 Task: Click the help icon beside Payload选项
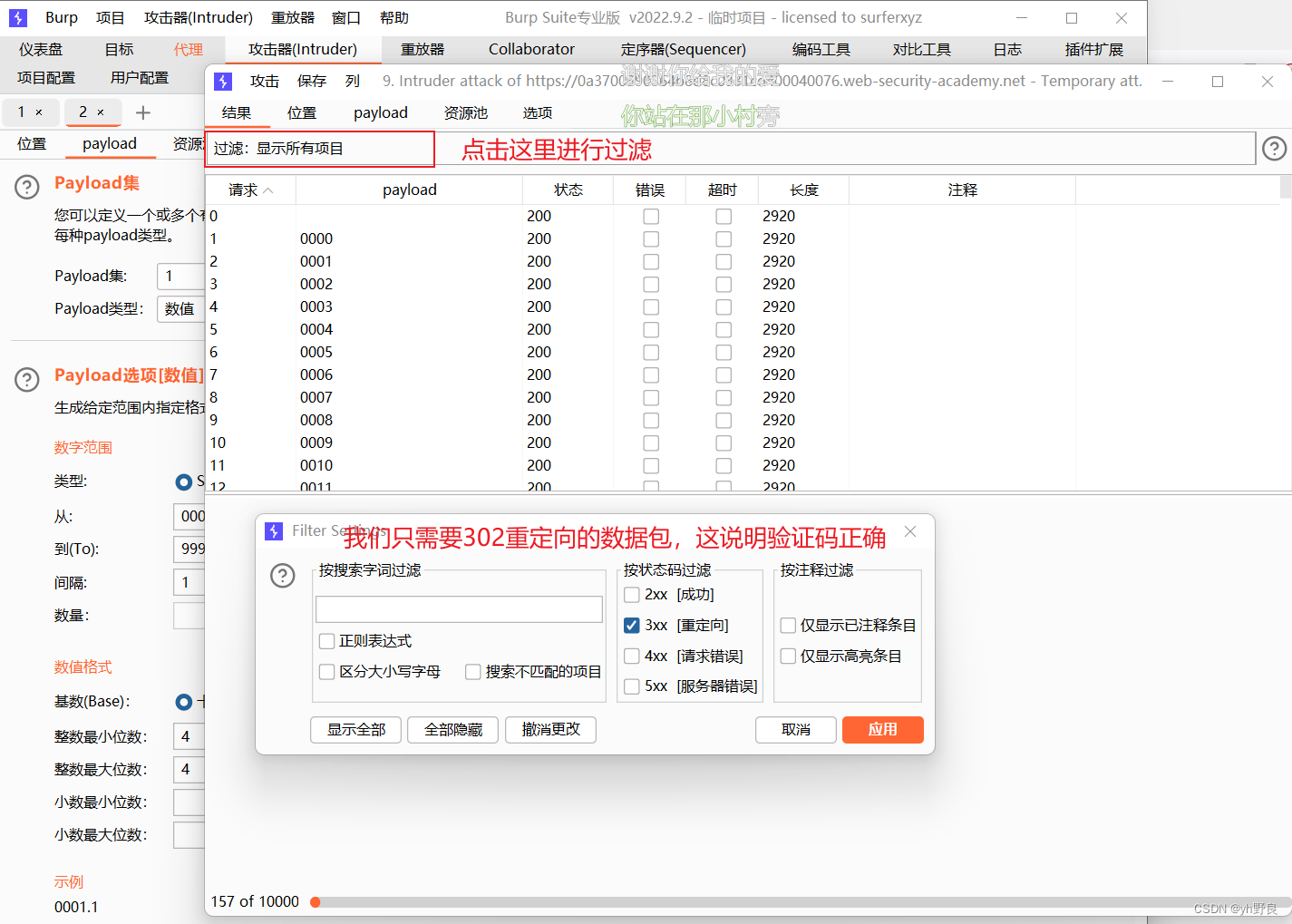click(27, 379)
